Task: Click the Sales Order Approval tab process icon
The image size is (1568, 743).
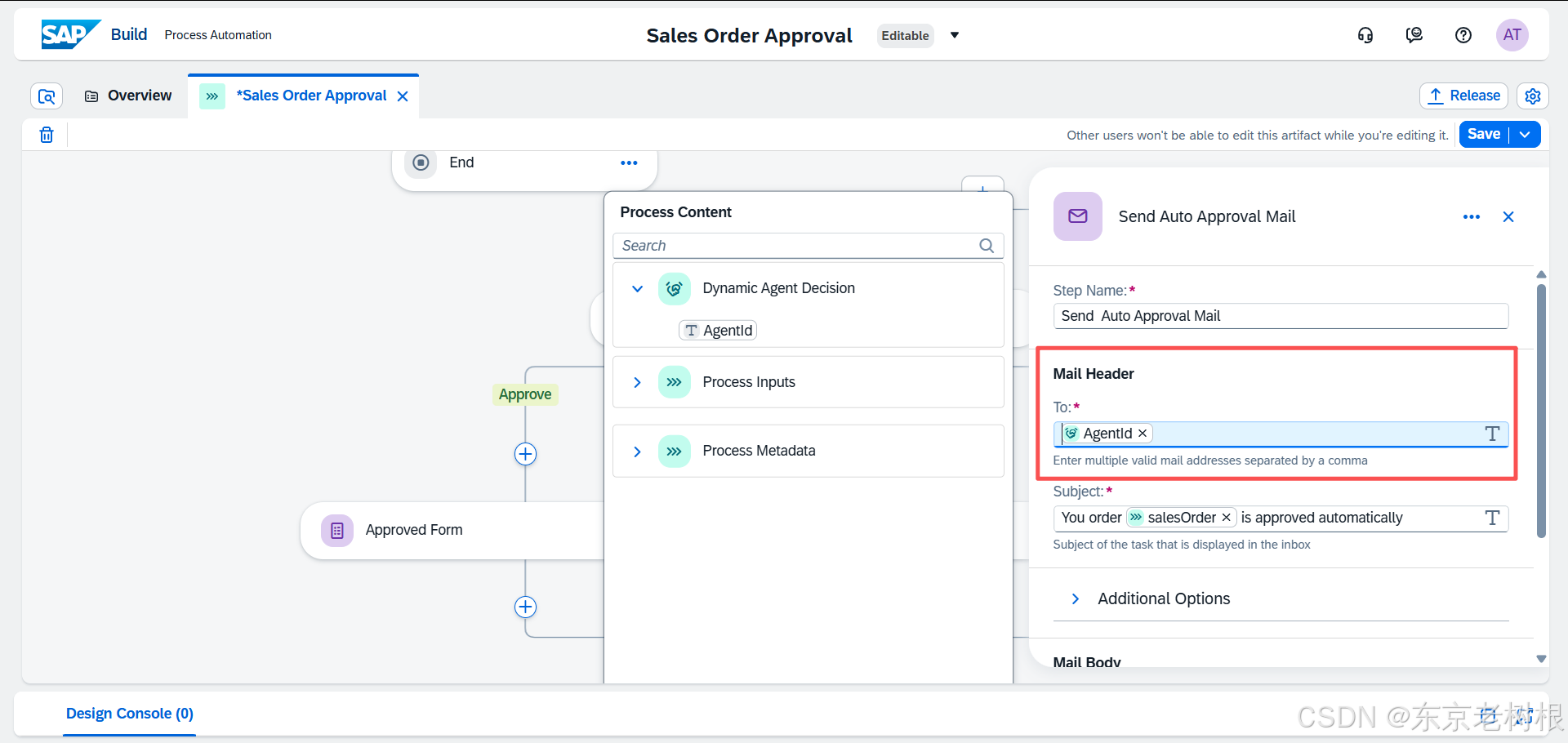Action: click(x=212, y=96)
